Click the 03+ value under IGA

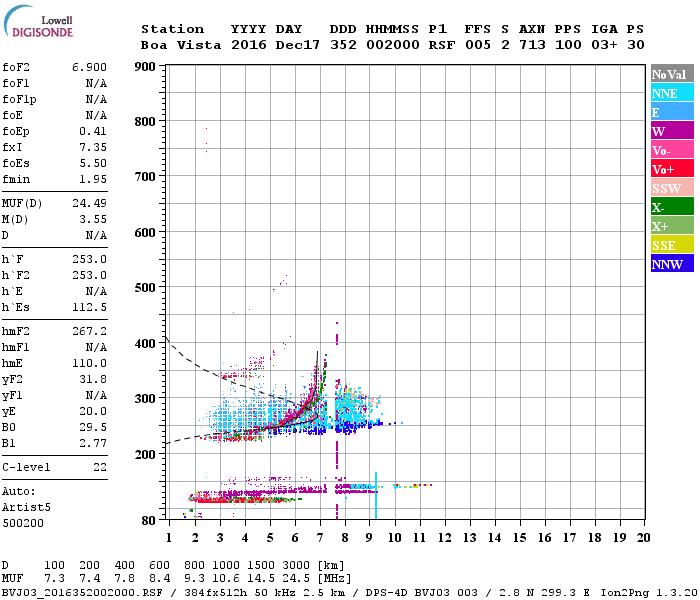pos(604,45)
